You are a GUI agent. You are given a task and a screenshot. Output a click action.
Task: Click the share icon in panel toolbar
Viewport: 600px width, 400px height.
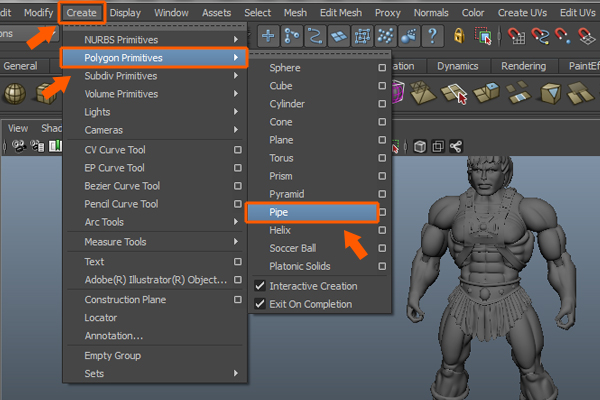click(x=456, y=146)
